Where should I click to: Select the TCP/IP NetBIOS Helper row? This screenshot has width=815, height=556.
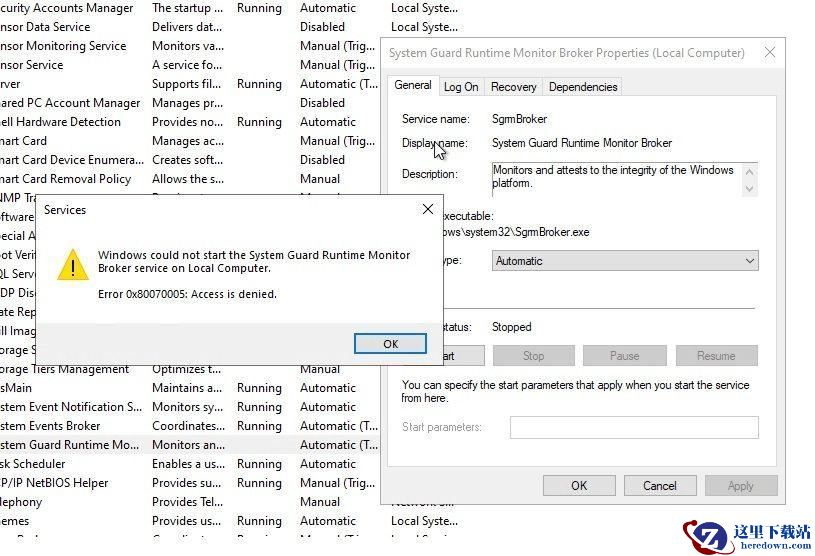pyautogui.click(x=189, y=483)
